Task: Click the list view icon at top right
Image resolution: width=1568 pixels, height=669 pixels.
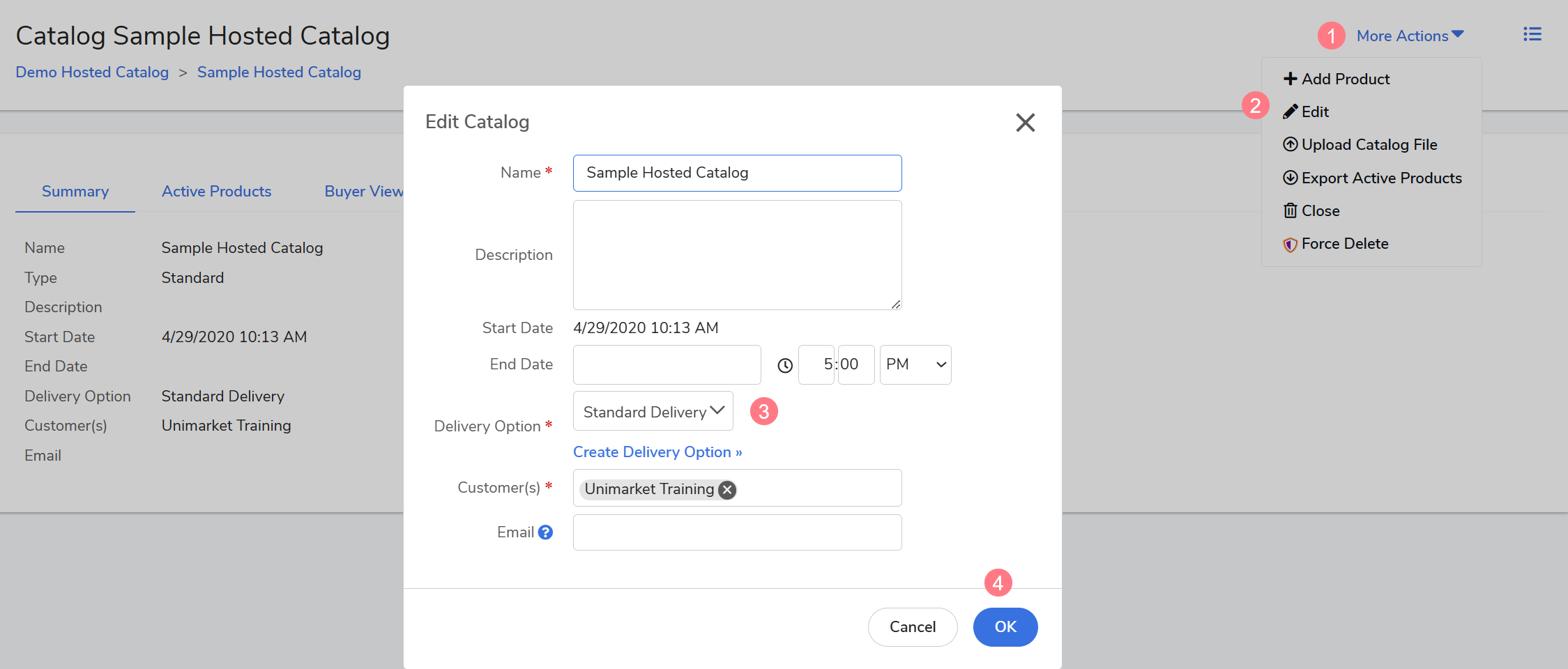Action: [x=1532, y=35]
